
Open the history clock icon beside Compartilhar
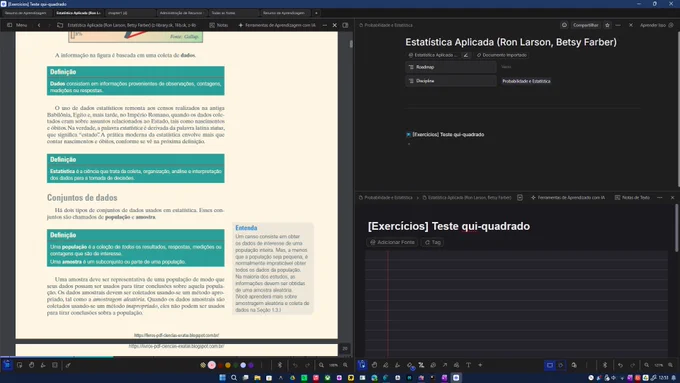pyautogui.click(x=564, y=25)
